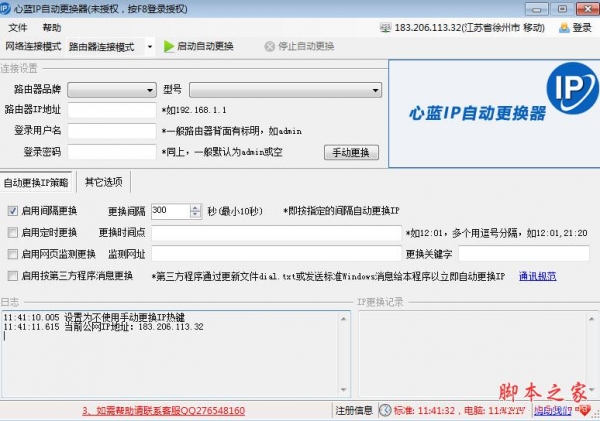The image size is (600, 421).
Task: Click log line 设置为不使用手动更换IP热键
Action: pyautogui.click(x=94, y=317)
